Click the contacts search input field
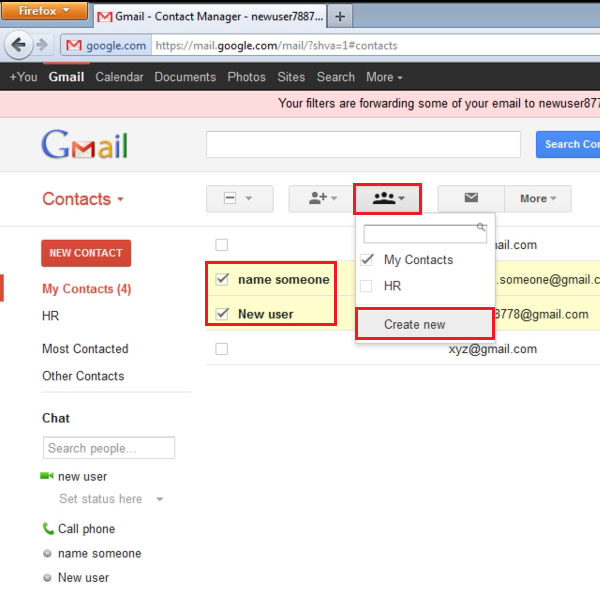Image resolution: width=600 pixels, height=600 pixels. [x=363, y=144]
